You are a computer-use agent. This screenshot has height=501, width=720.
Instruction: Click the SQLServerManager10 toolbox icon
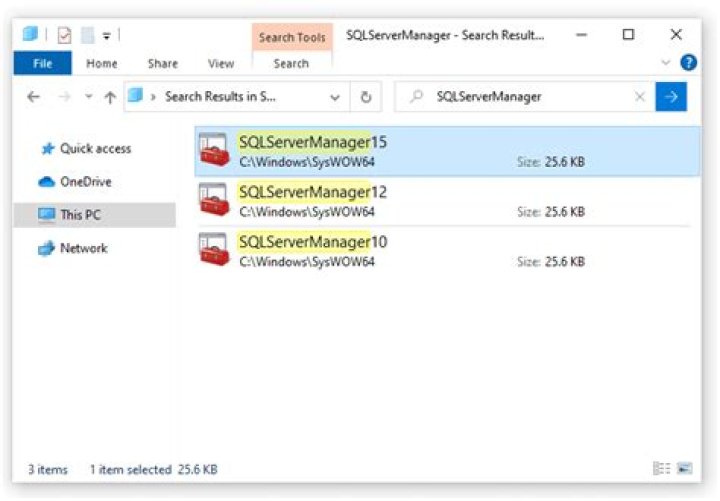click(214, 249)
